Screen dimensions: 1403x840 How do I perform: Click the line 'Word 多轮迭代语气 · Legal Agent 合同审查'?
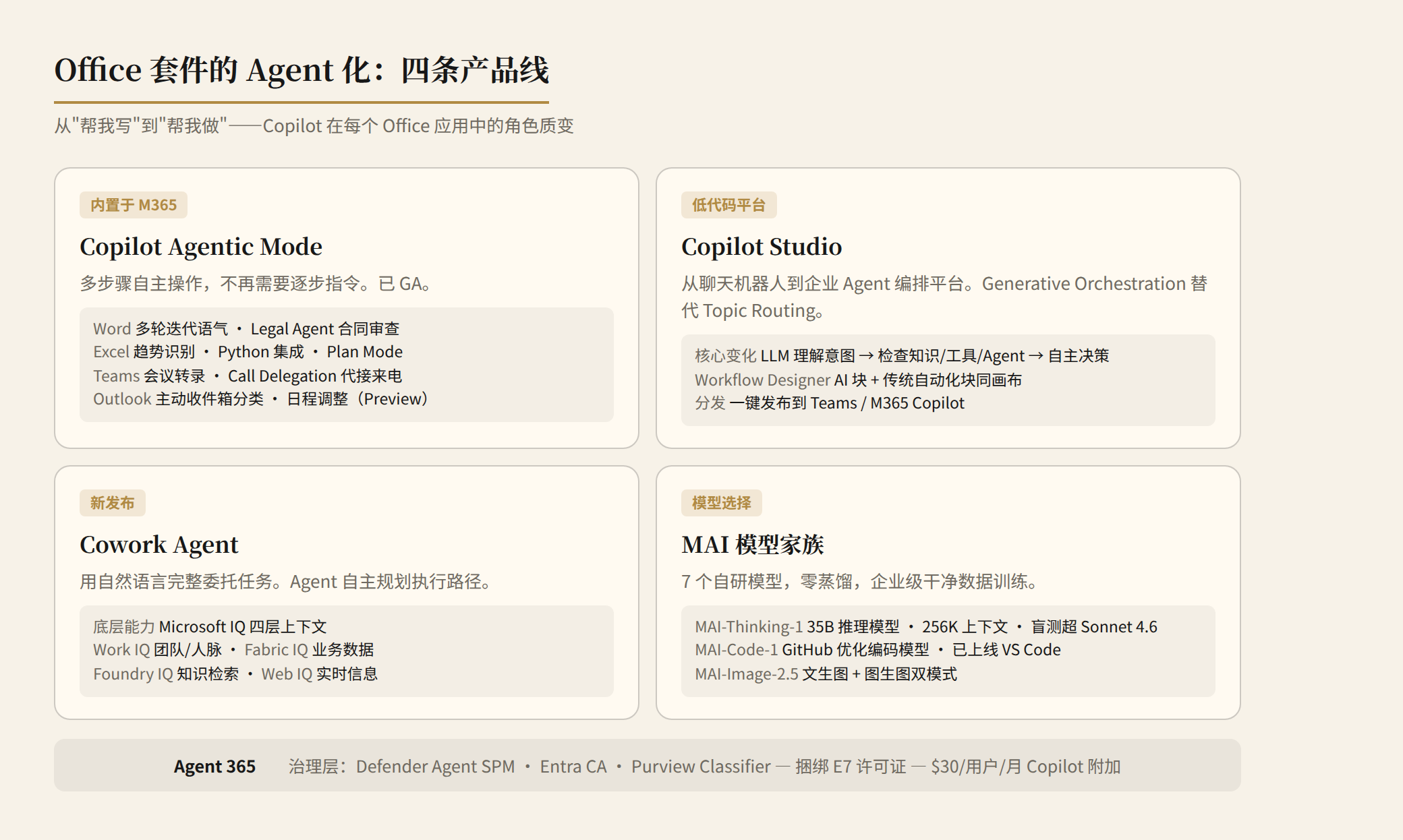[x=246, y=329]
